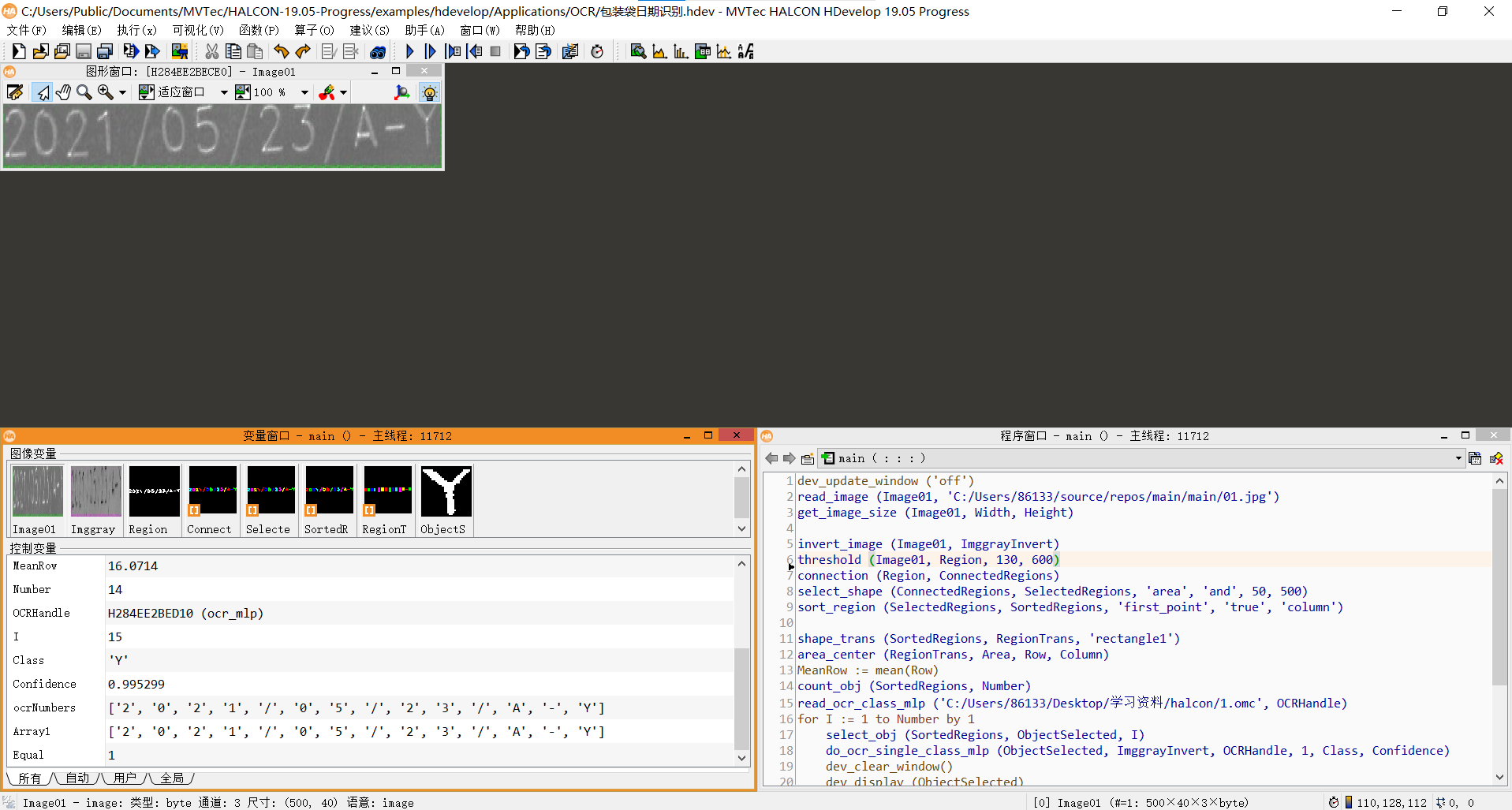Stop program execution with the stop icon

[495, 51]
